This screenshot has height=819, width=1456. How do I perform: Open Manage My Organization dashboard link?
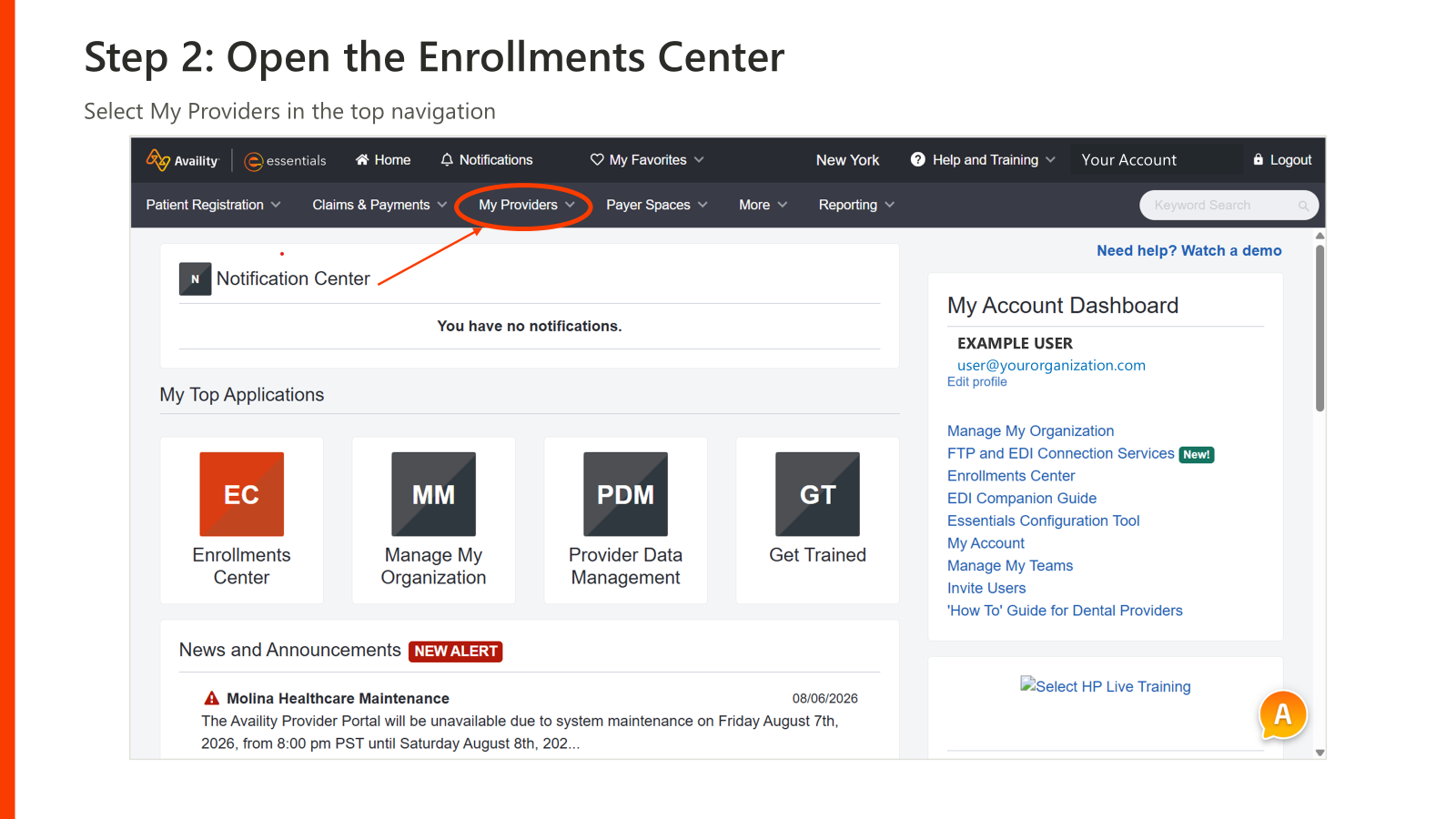[1031, 430]
